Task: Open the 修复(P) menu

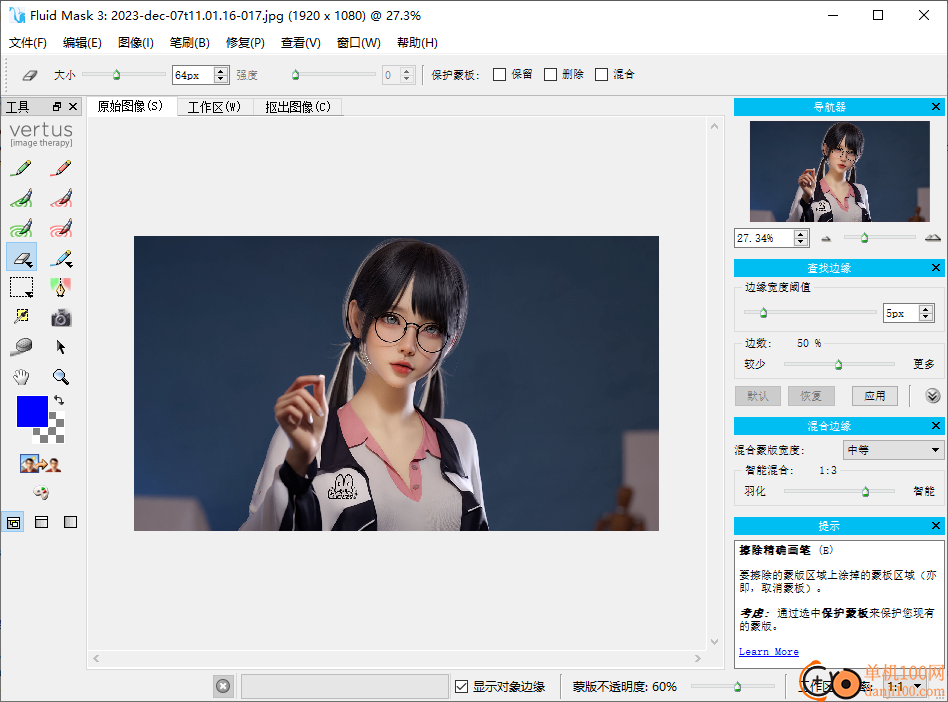Action: (x=245, y=42)
